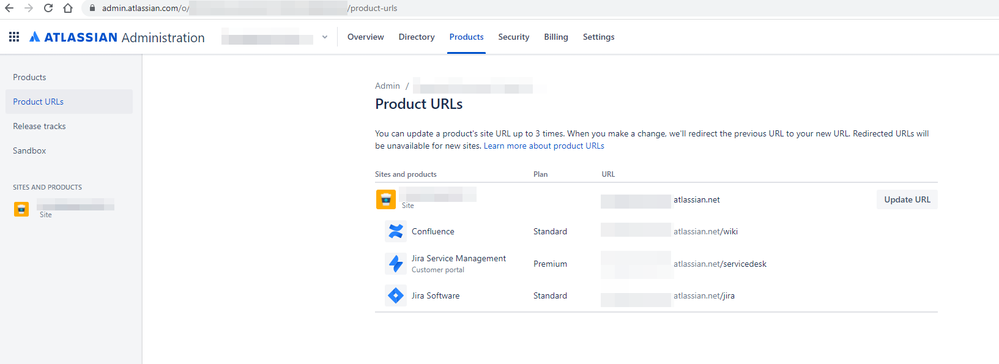Click the Admin breadcrumb link
Screen dimensions: 999x364
387,85
